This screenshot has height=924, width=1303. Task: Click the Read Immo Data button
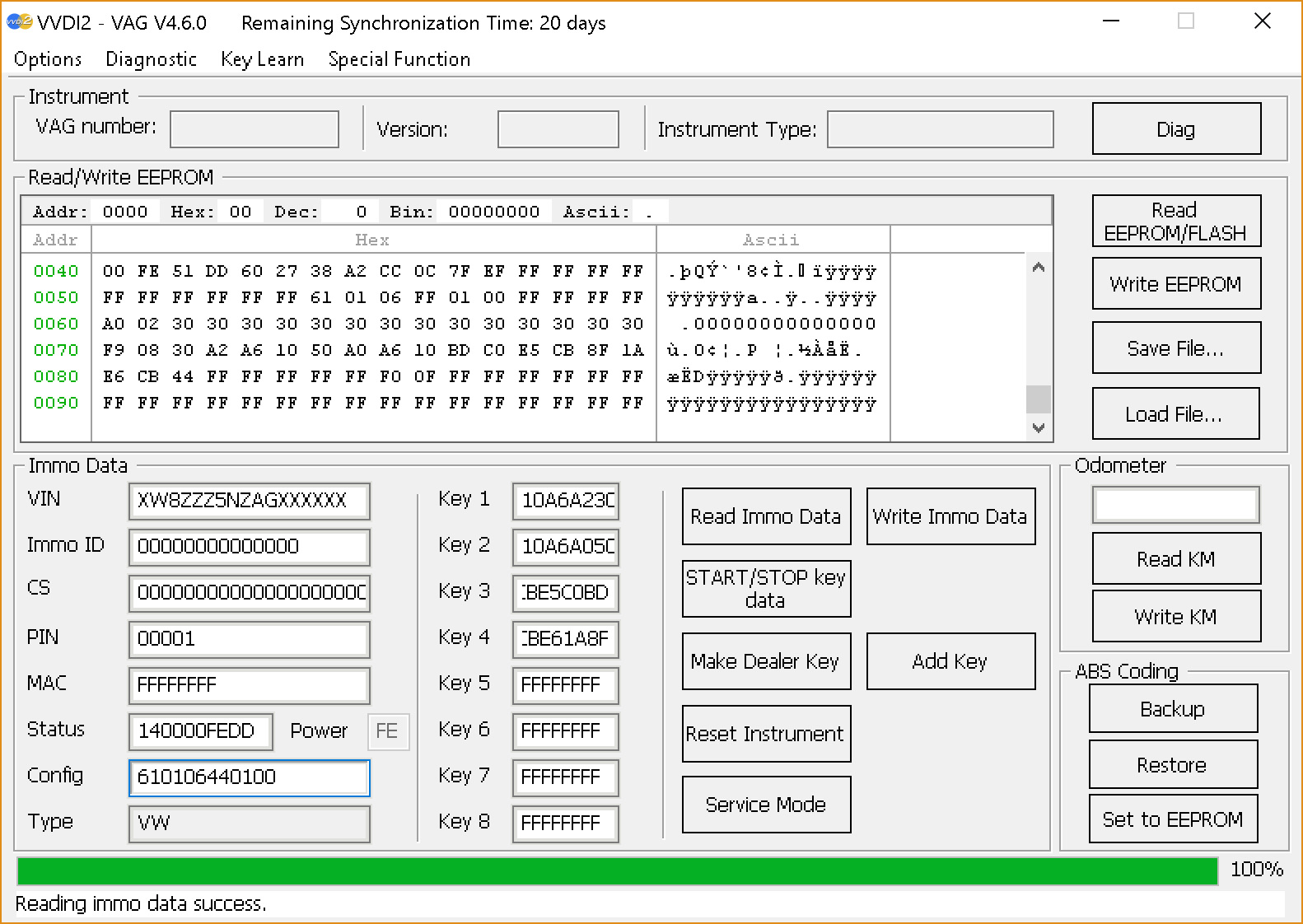click(766, 516)
